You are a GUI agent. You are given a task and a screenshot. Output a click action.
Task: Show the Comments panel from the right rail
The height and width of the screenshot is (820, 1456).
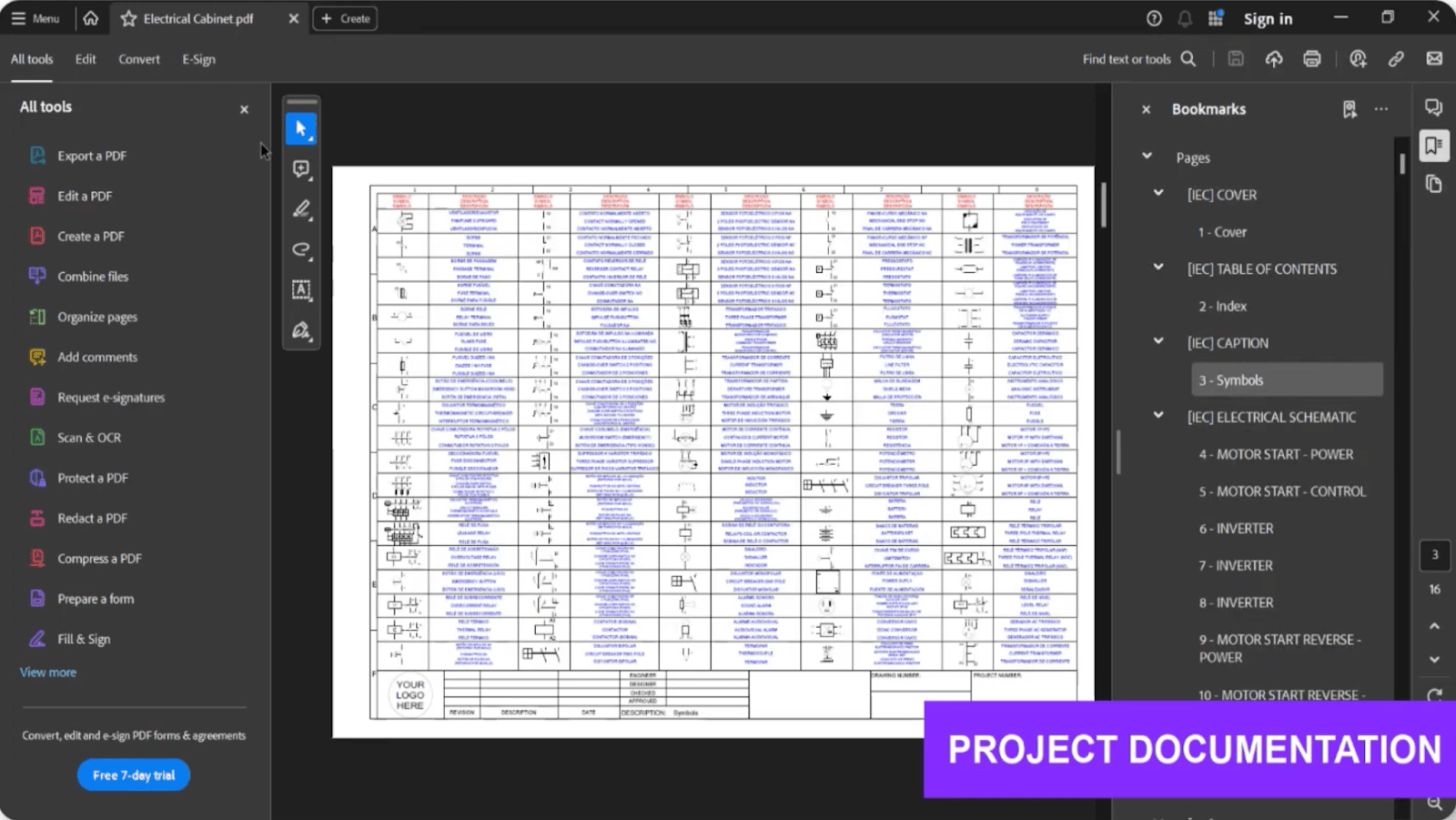1432,107
